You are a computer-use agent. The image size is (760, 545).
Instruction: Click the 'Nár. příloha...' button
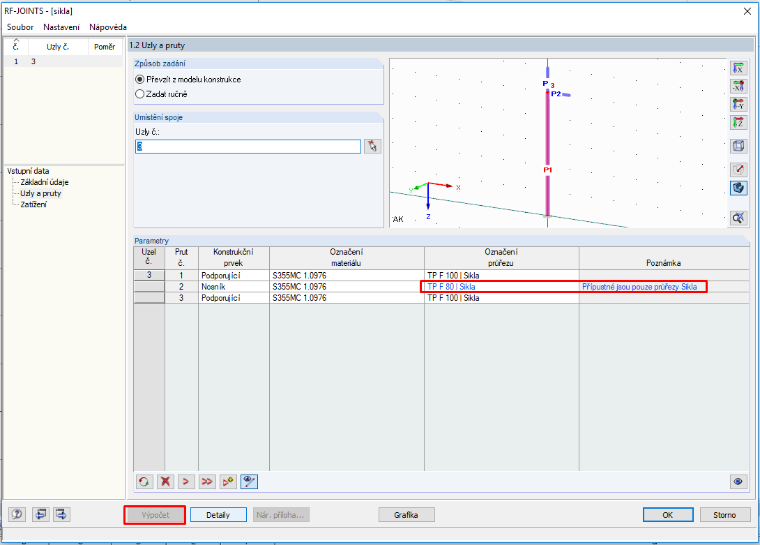coord(281,515)
